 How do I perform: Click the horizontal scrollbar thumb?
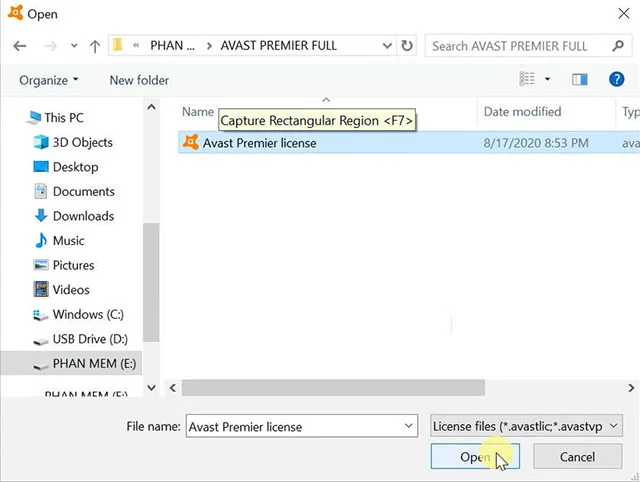tap(333, 388)
